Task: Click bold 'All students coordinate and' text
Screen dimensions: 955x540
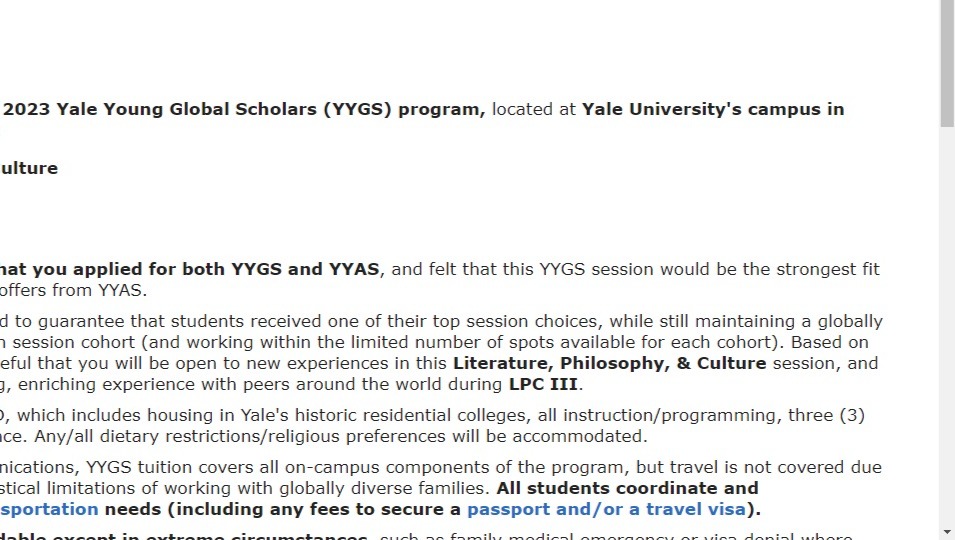Action: [627, 488]
